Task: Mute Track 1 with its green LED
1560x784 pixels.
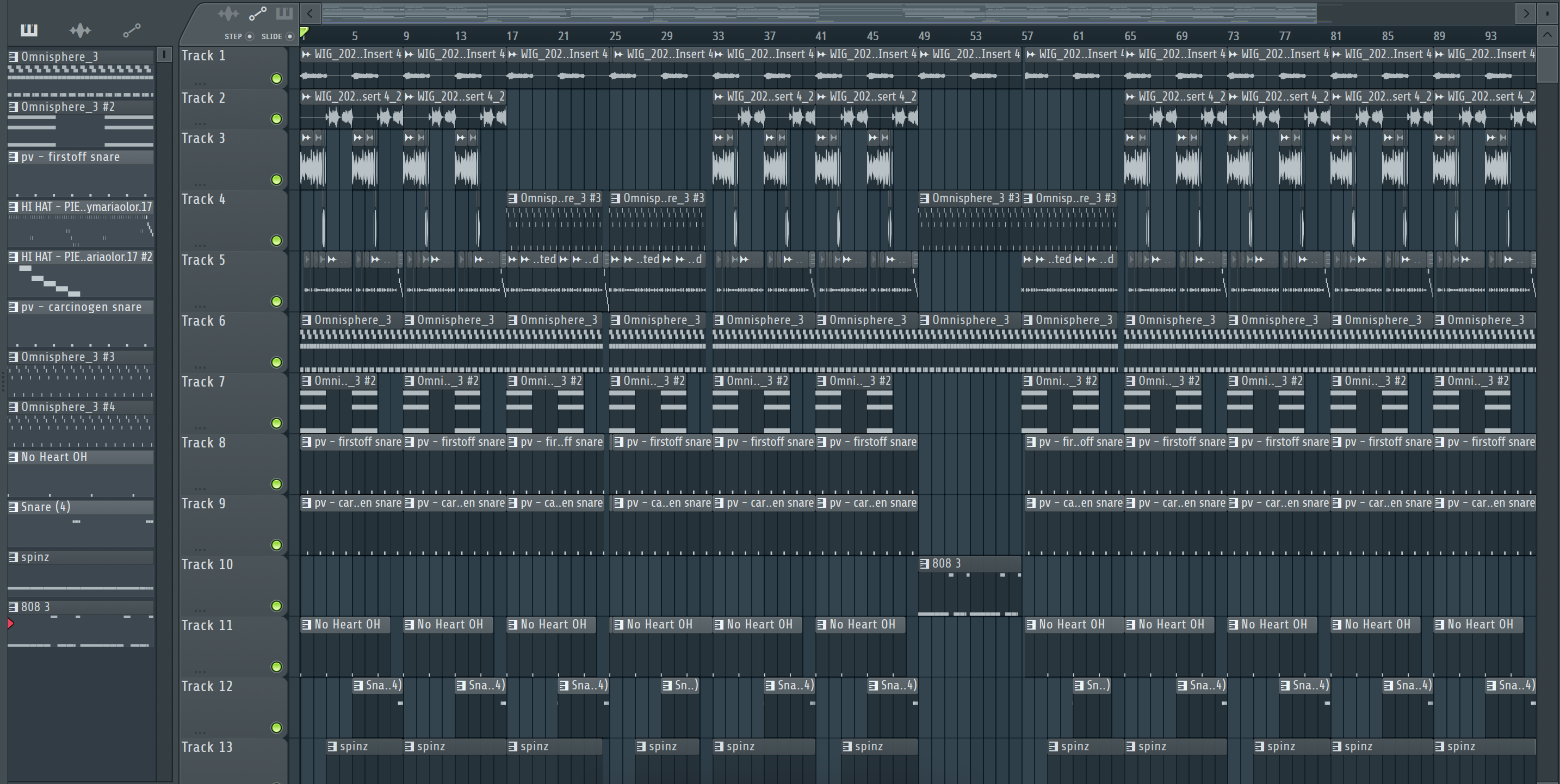Action: pos(276,79)
